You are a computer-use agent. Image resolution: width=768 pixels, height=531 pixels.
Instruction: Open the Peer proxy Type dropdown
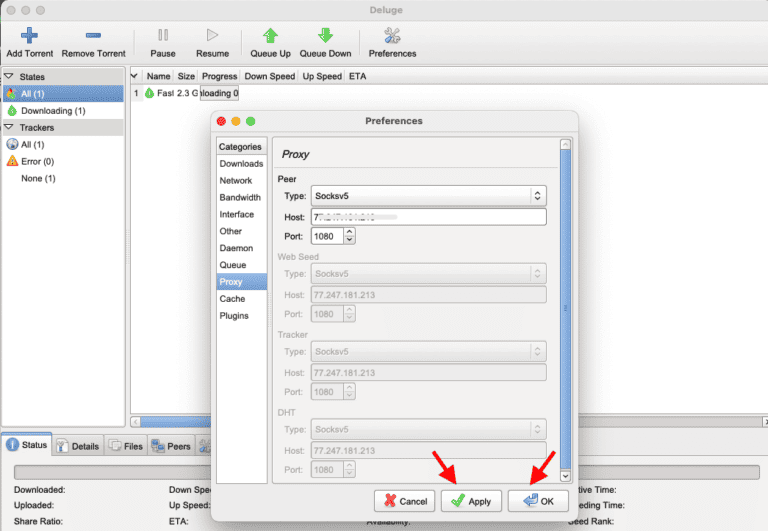click(429, 196)
